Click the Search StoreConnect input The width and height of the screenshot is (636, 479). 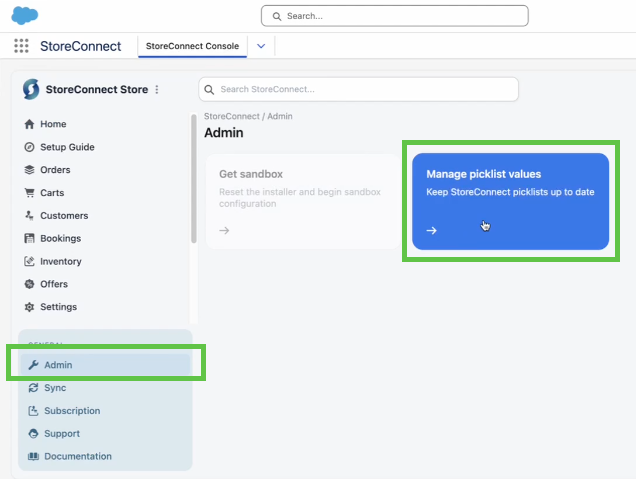359,89
